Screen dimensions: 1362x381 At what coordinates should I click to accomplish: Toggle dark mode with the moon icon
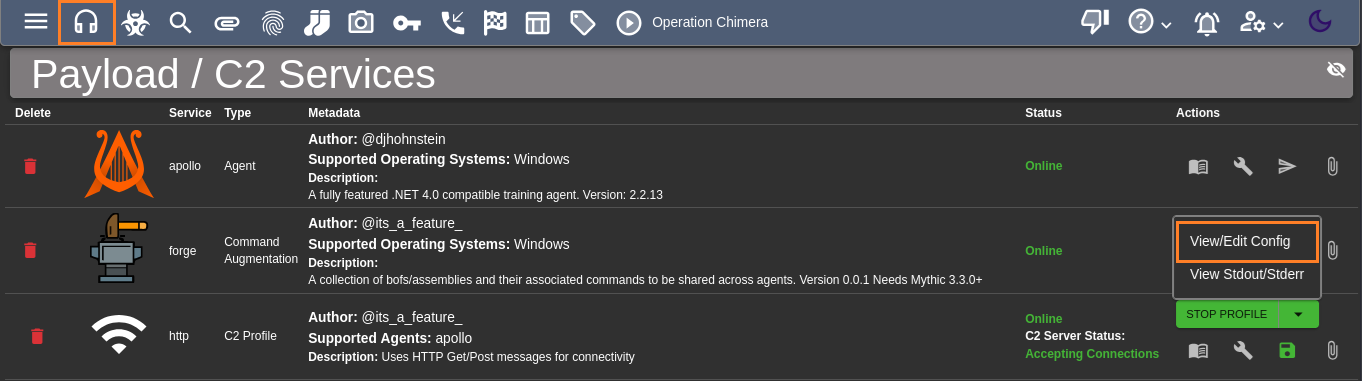1320,21
